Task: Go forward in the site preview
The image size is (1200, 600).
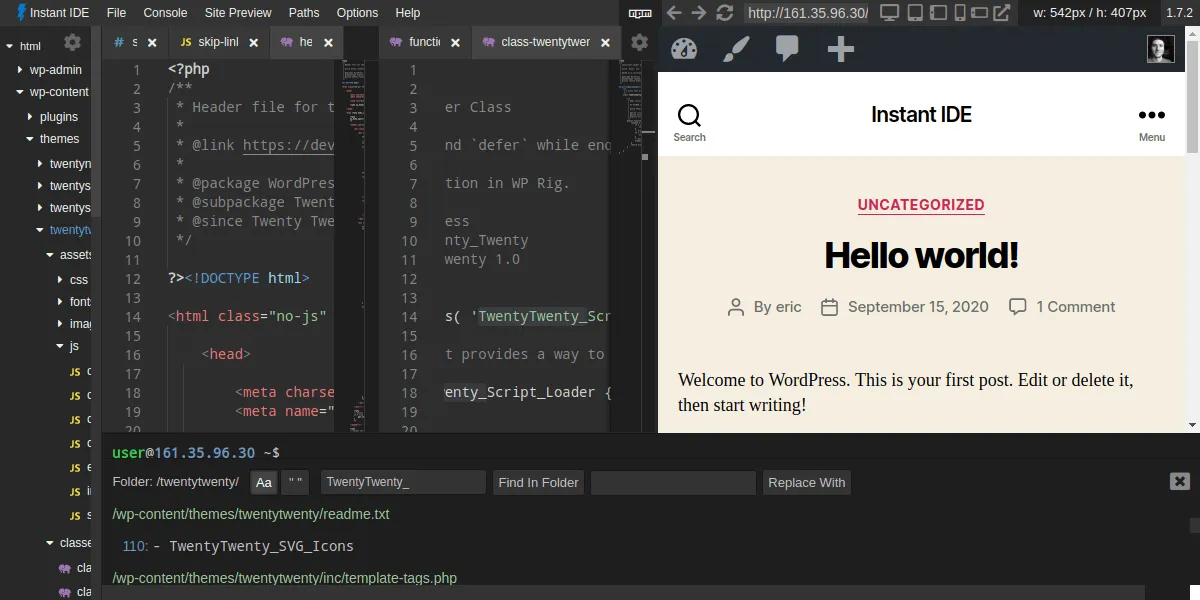Action: 699,13
